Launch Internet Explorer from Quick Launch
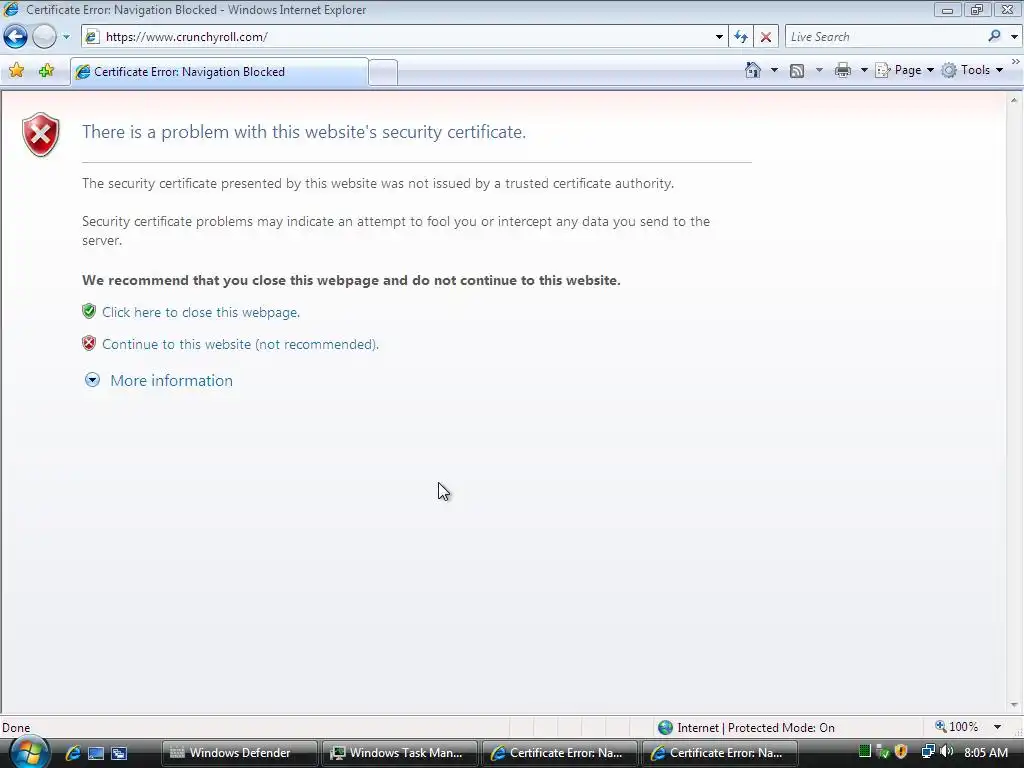The width and height of the screenshot is (1024, 768). [x=72, y=753]
